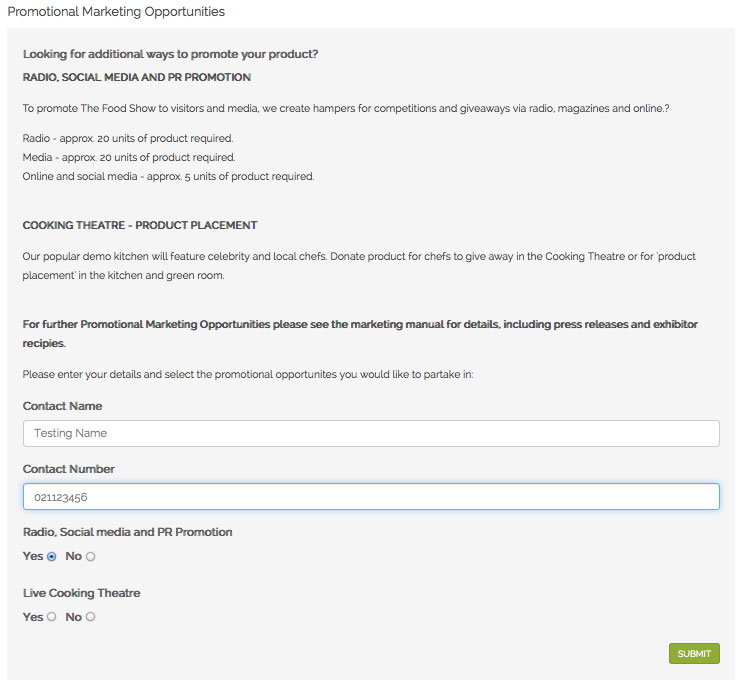Screen dimensions: 745x689
Task: Select Yes for Radio, Social media and PR Promotion
Action: (52, 556)
